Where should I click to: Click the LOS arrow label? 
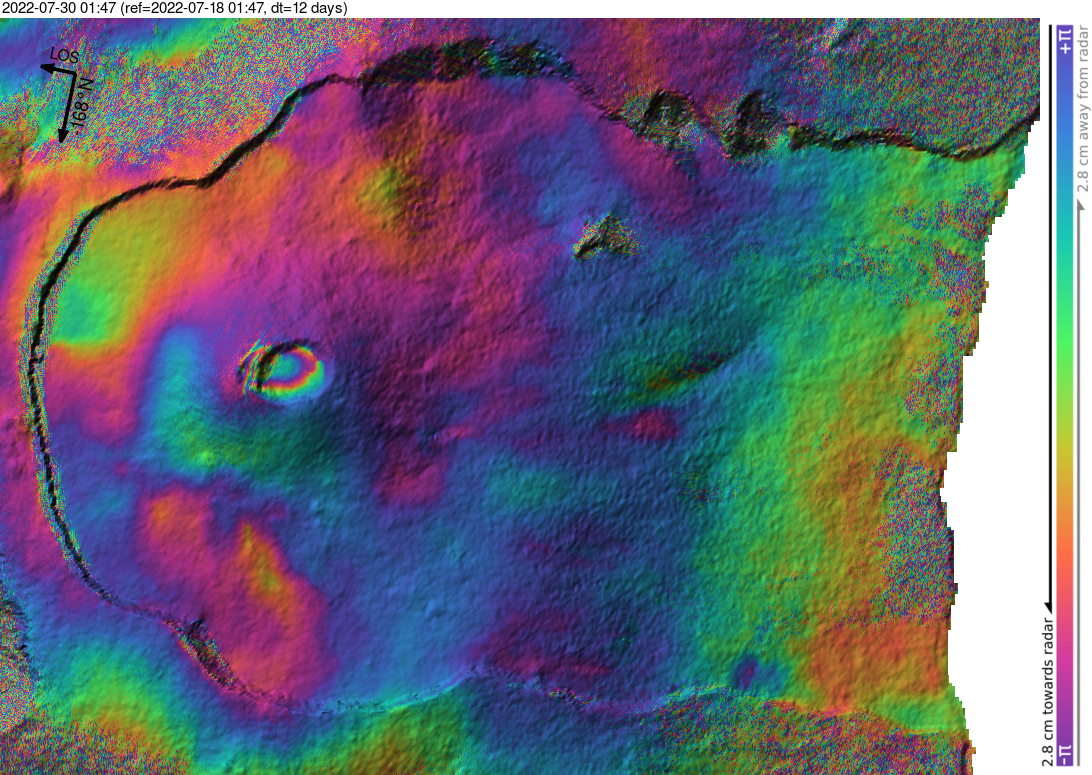[x=65, y=56]
